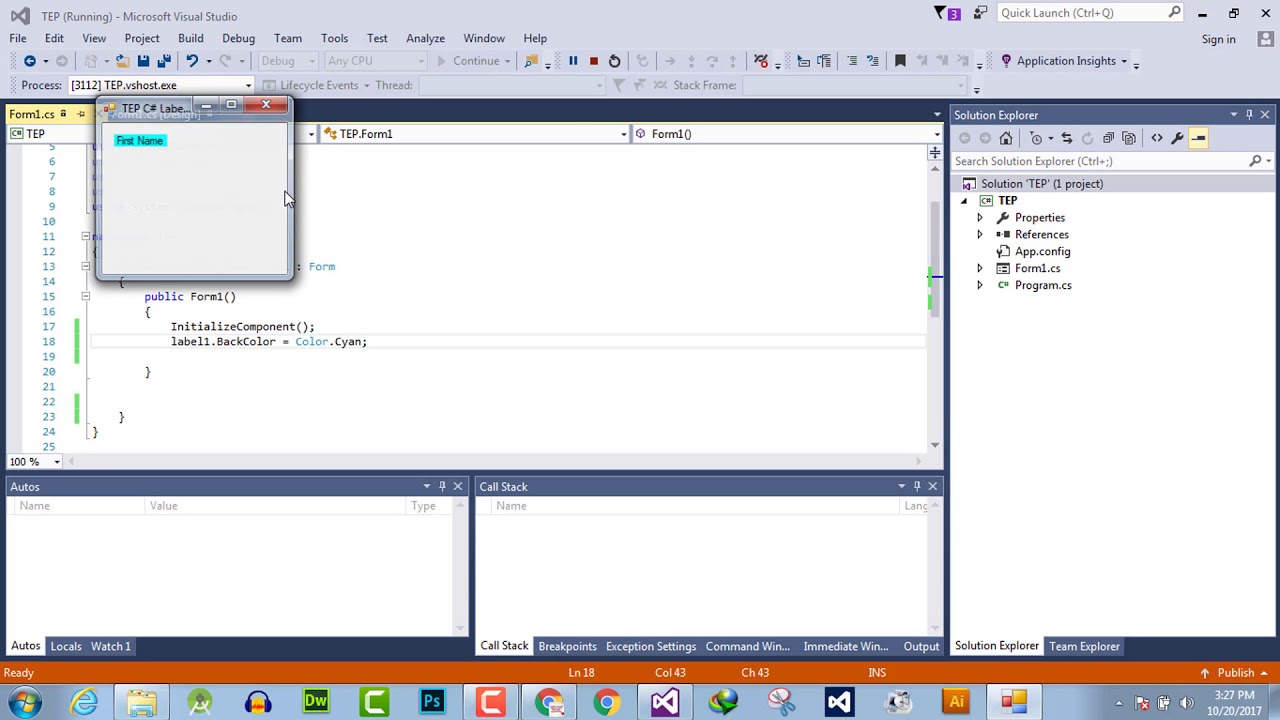The height and width of the screenshot is (720, 1280).
Task: Open Adobe Illustrator from the taskbar
Action: click(x=956, y=702)
